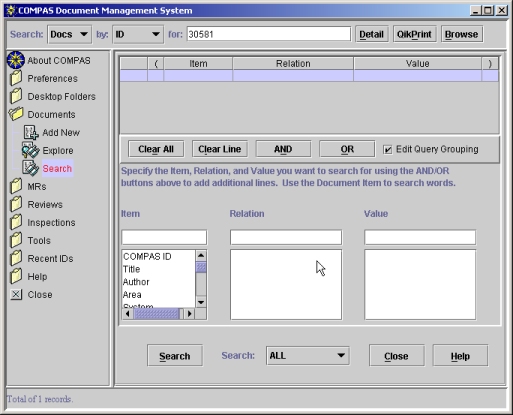Click the Value column header in query table
Image resolution: width=513 pixels, height=415 pixels.
pyautogui.click(x=417, y=64)
